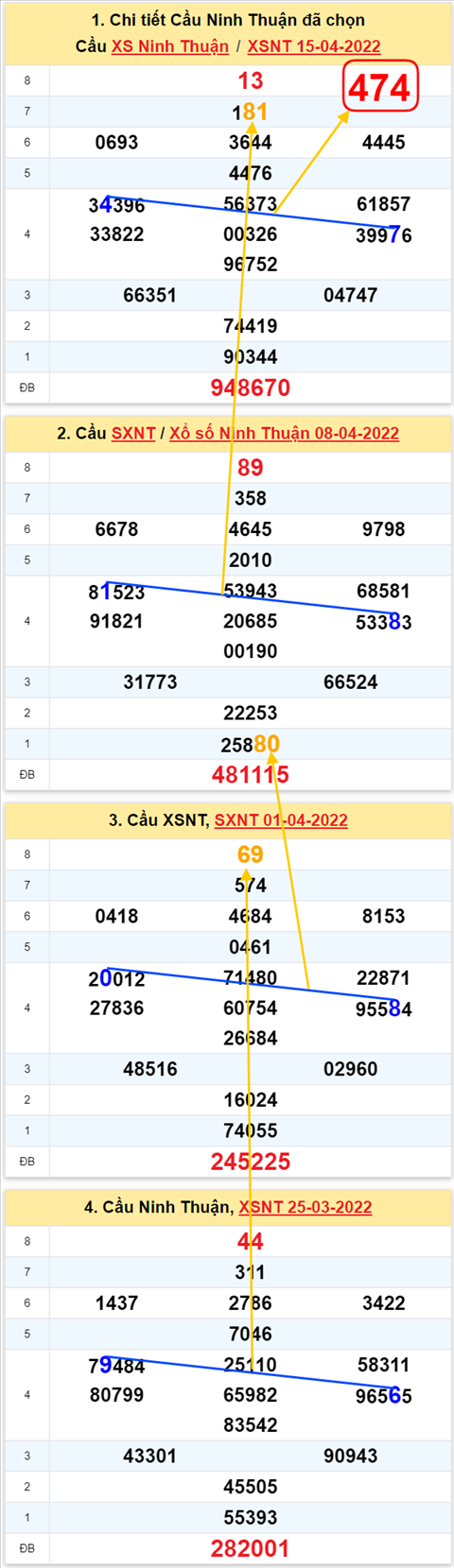The width and height of the screenshot is (454, 1568).
Task: Open the XS Ninh Thuận link
Action: (x=170, y=46)
